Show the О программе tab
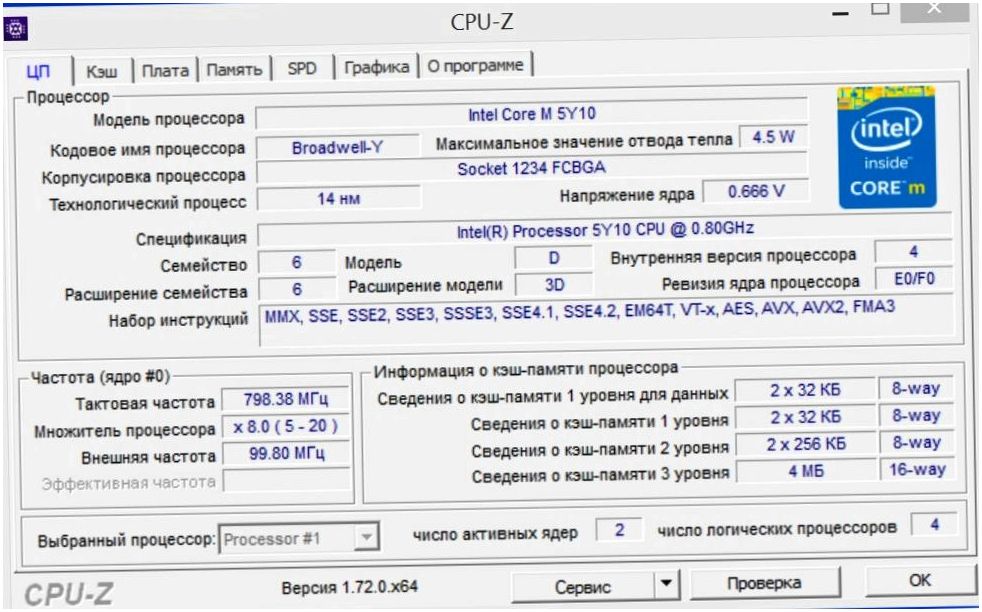 coord(475,65)
